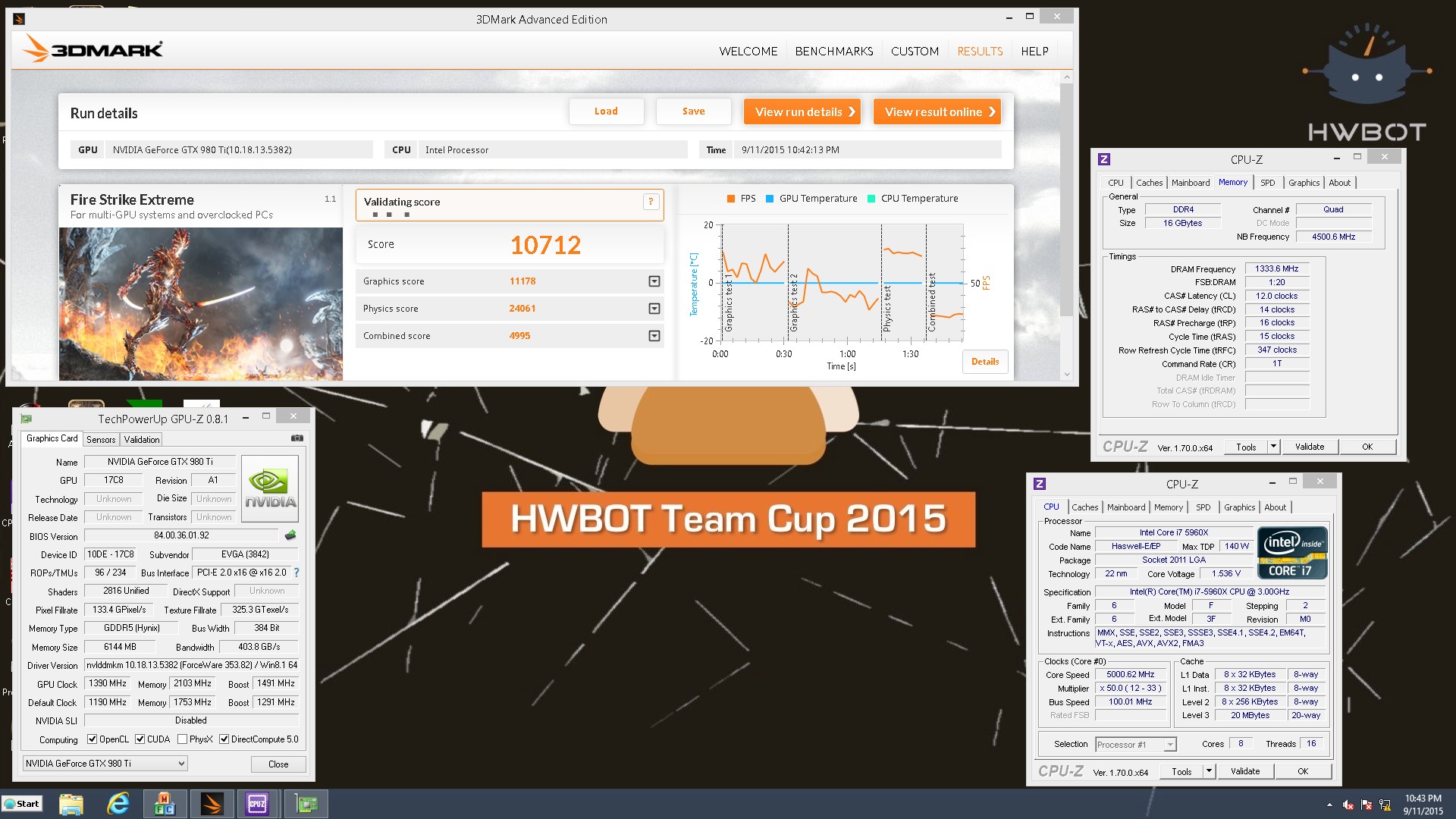Open Caches tab in CPU-Z processor window
1456x819 pixels.
(1084, 507)
